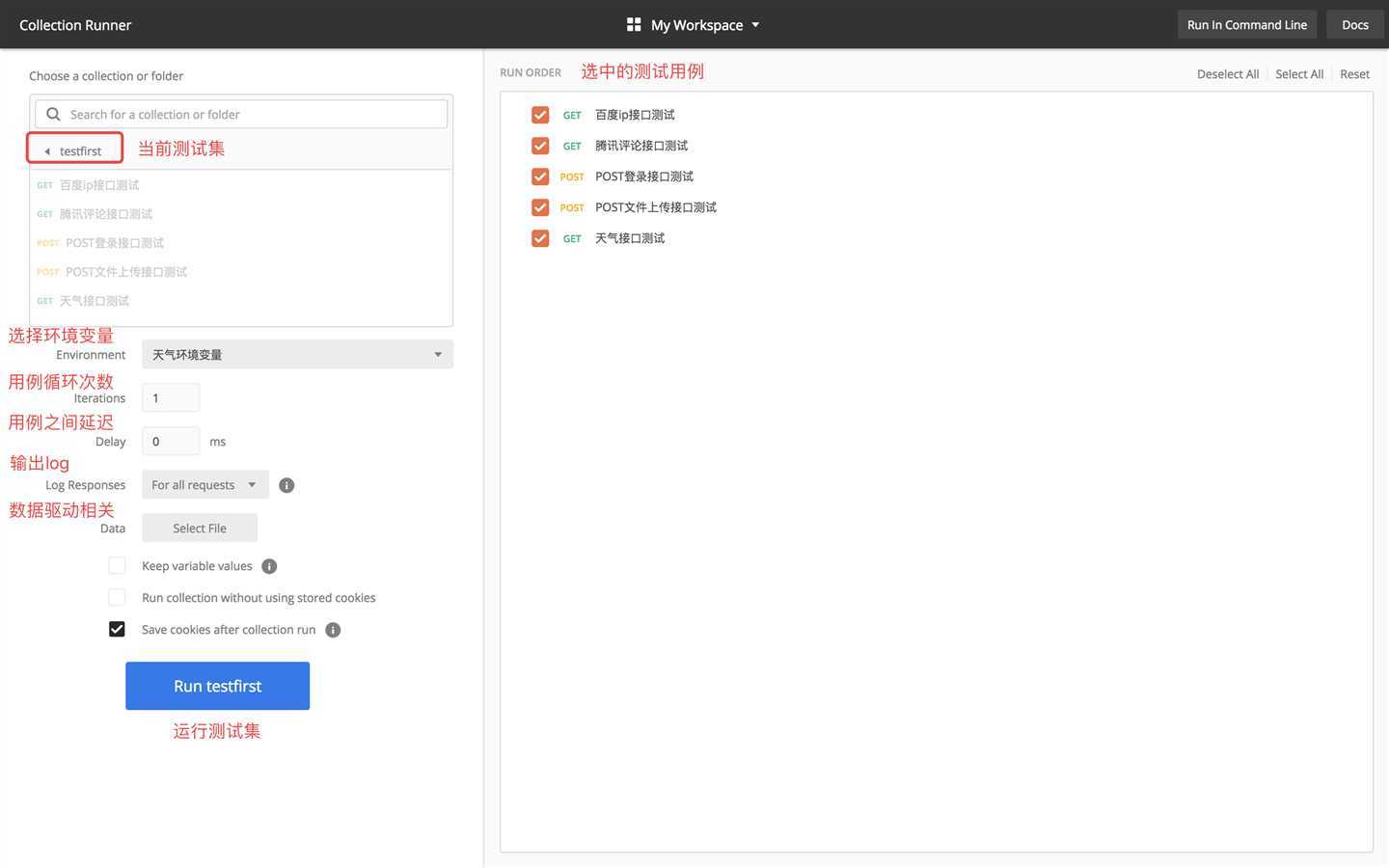Open the Log Responses For all requests dropdown

(x=205, y=484)
